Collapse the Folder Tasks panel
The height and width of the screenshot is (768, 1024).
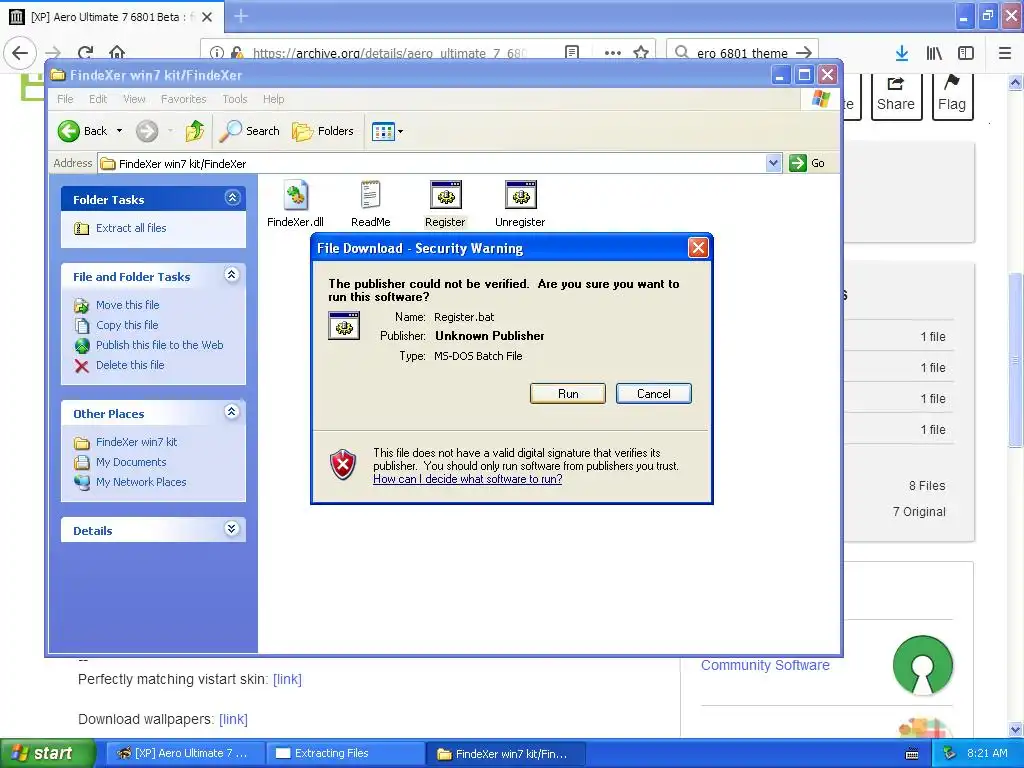[x=232, y=198]
